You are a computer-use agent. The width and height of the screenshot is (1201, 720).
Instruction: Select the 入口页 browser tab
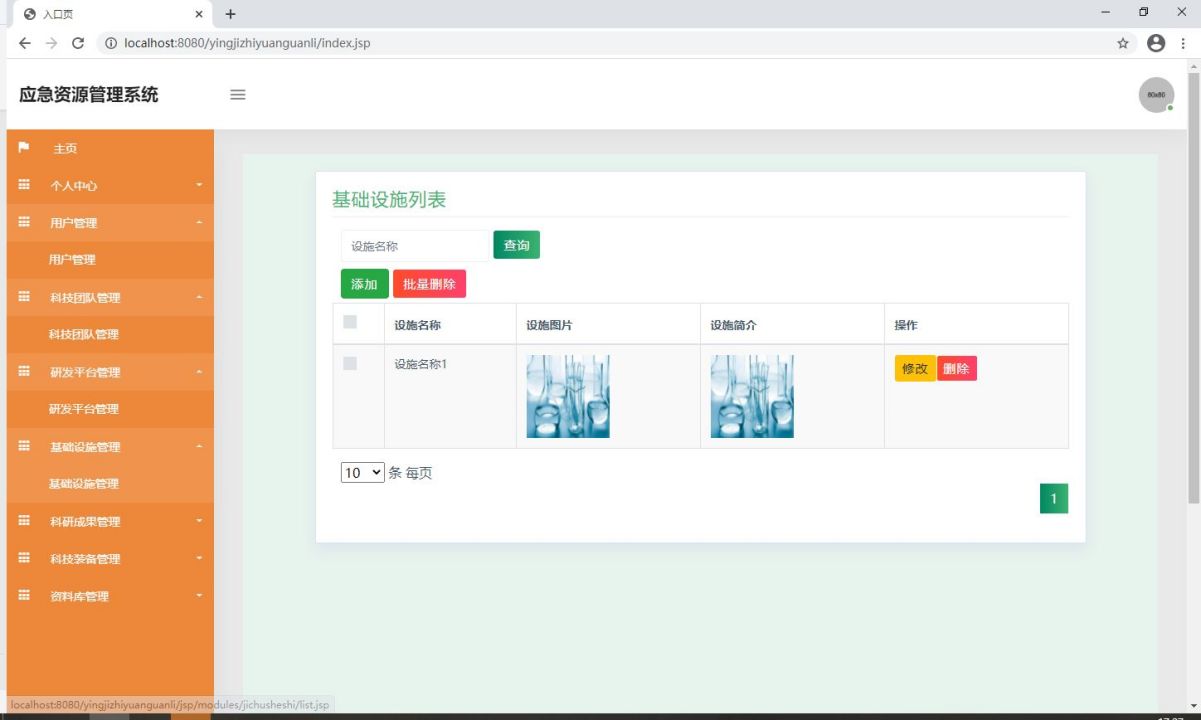112,14
